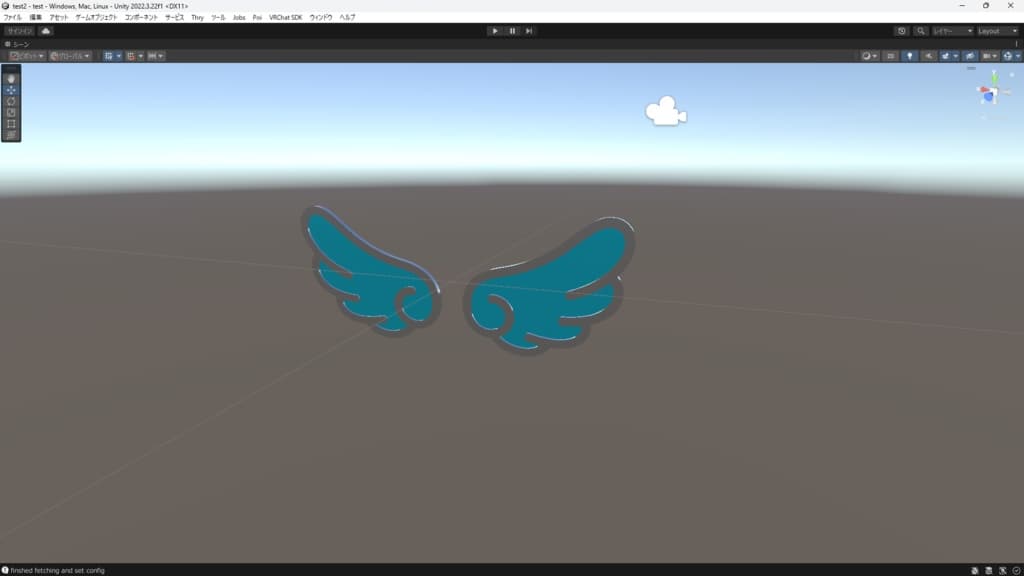This screenshot has height=576, width=1024.
Task: Toggle grid visibility in the scene
Action: (x=108, y=56)
